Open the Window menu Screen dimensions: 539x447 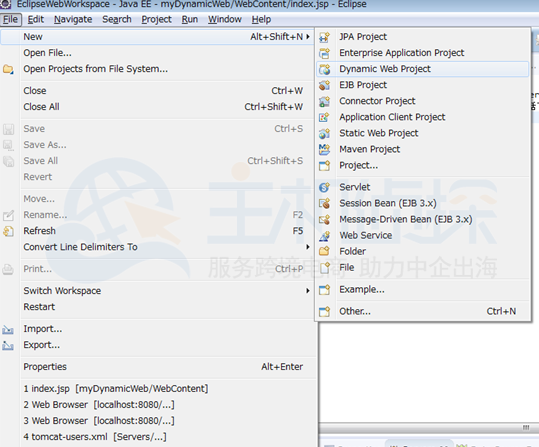tap(225, 20)
